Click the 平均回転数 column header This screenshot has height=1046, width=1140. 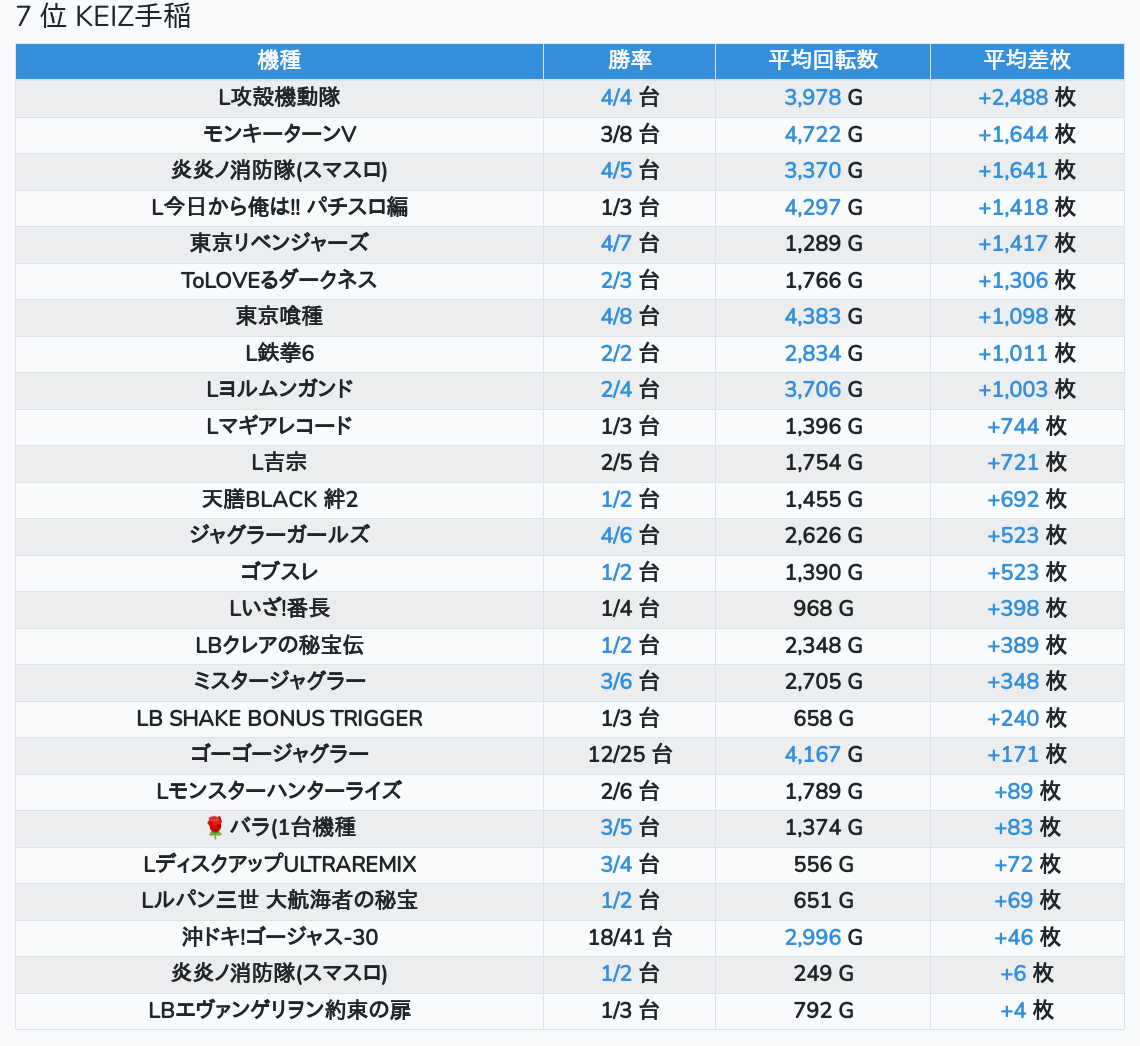coord(822,60)
